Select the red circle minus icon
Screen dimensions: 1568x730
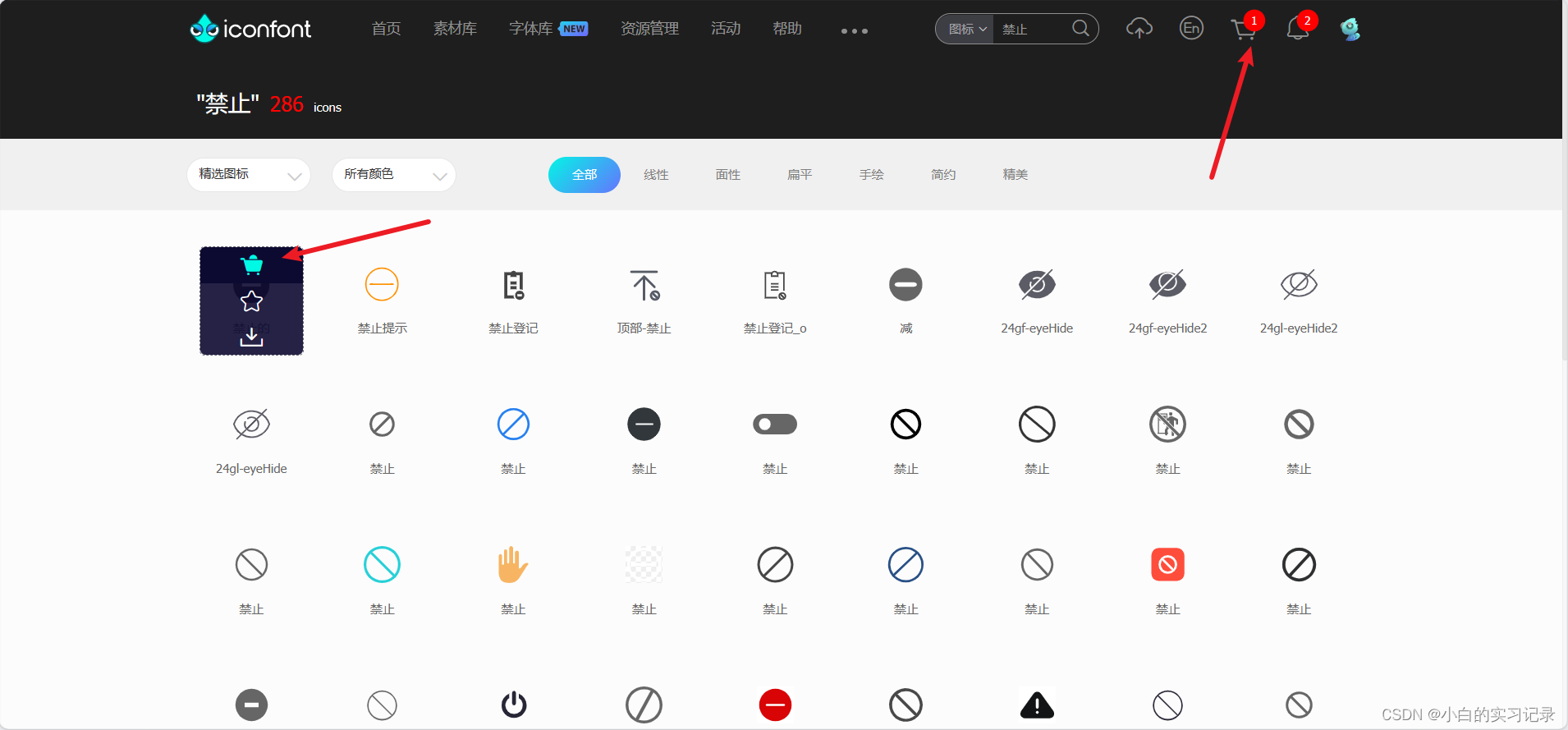775,705
